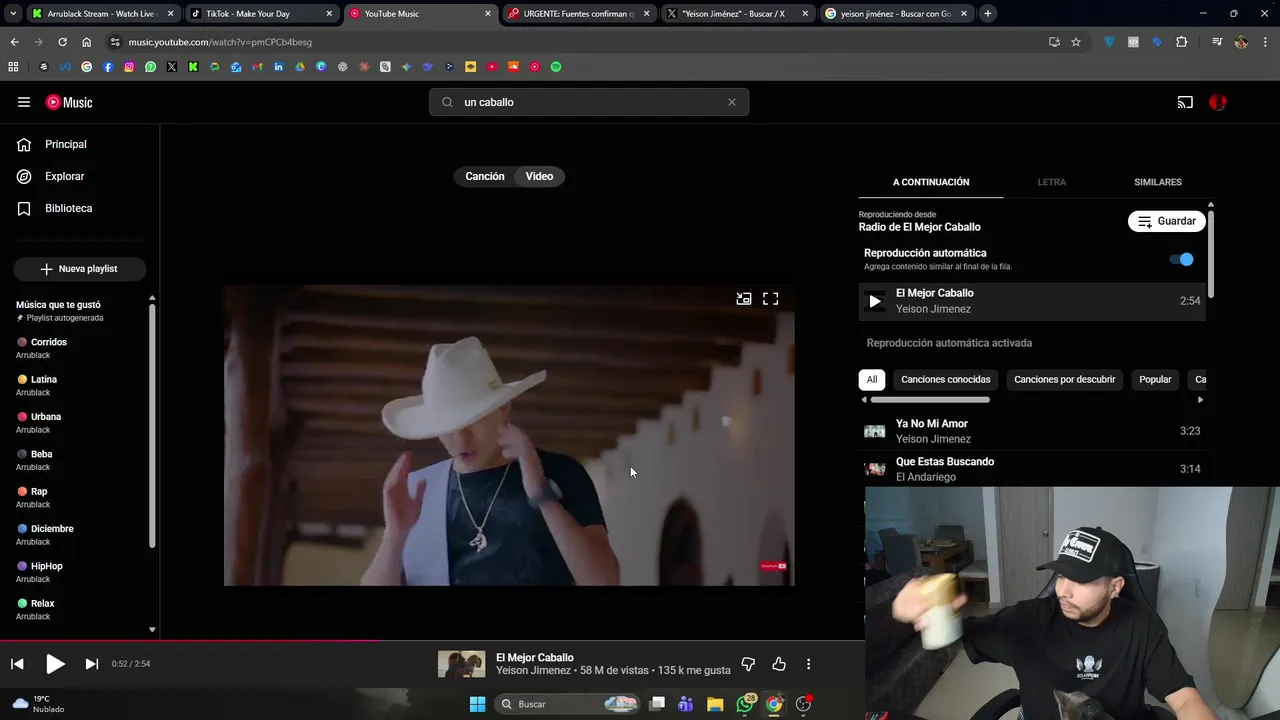Switch video to miniplayer mode
This screenshot has height=720, width=1280.
point(743,299)
